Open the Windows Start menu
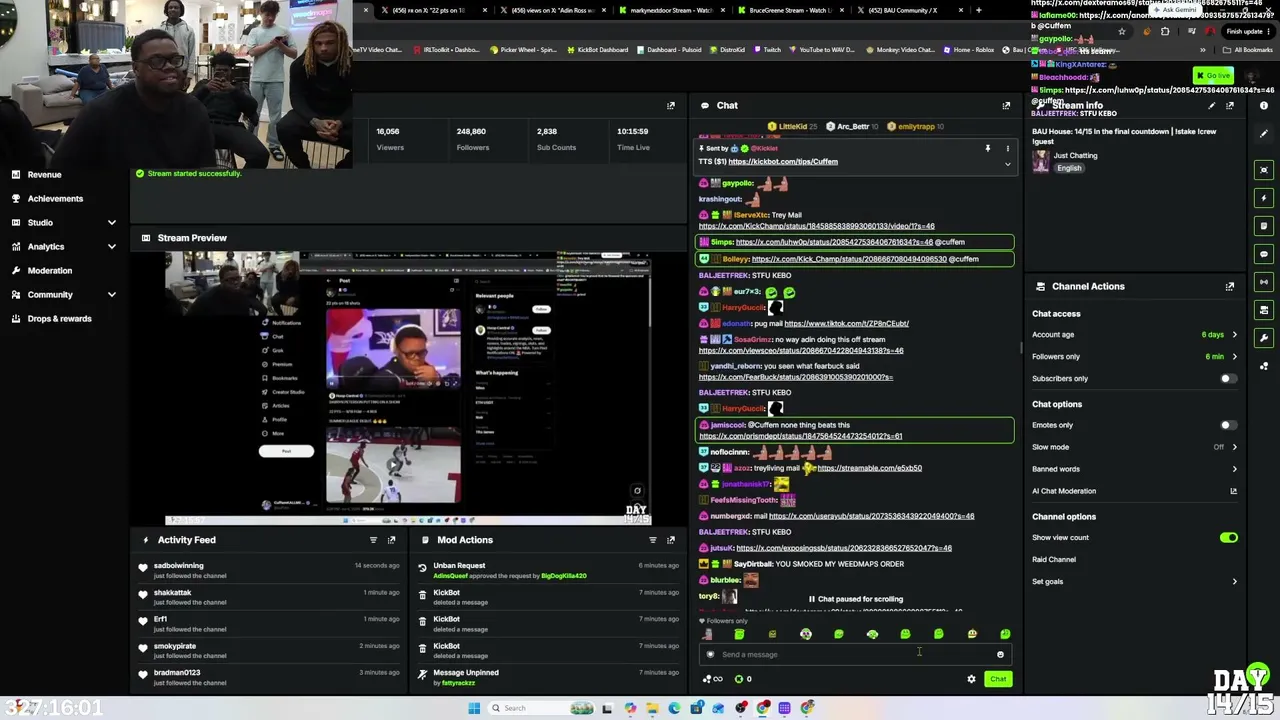 click(x=474, y=708)
